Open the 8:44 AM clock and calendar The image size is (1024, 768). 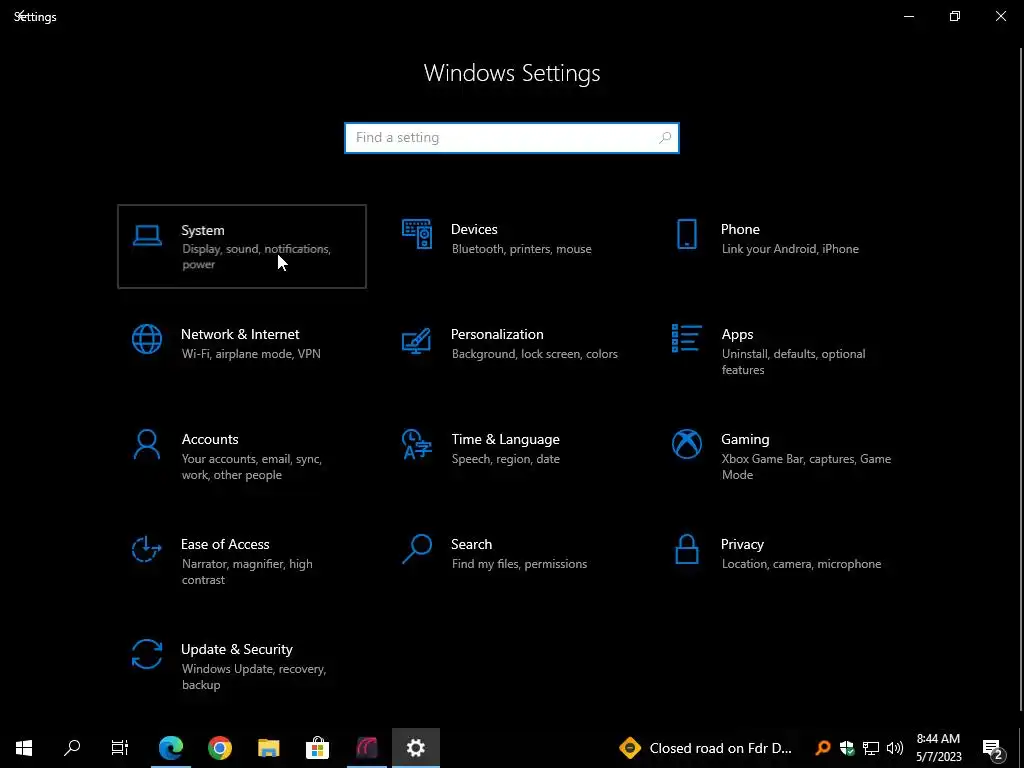938,748
